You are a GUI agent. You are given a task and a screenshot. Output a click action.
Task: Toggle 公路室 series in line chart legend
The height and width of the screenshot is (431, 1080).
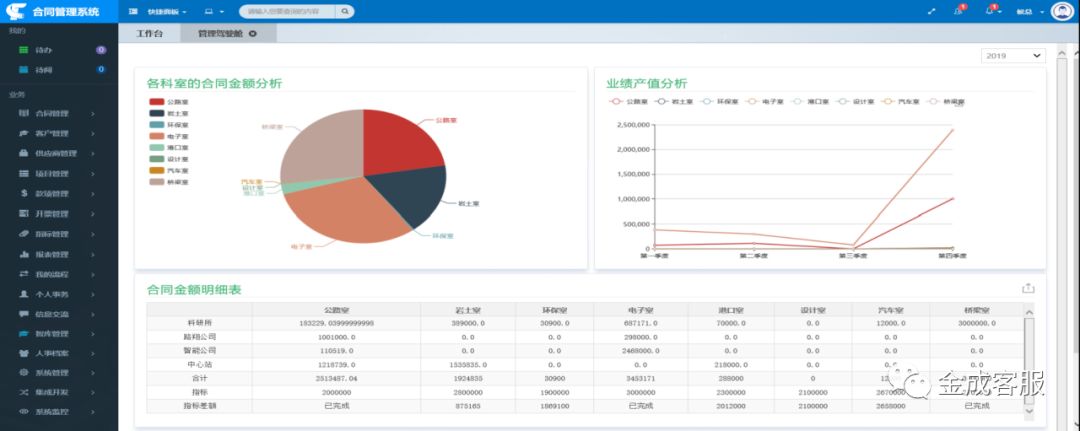pos(628,101)
